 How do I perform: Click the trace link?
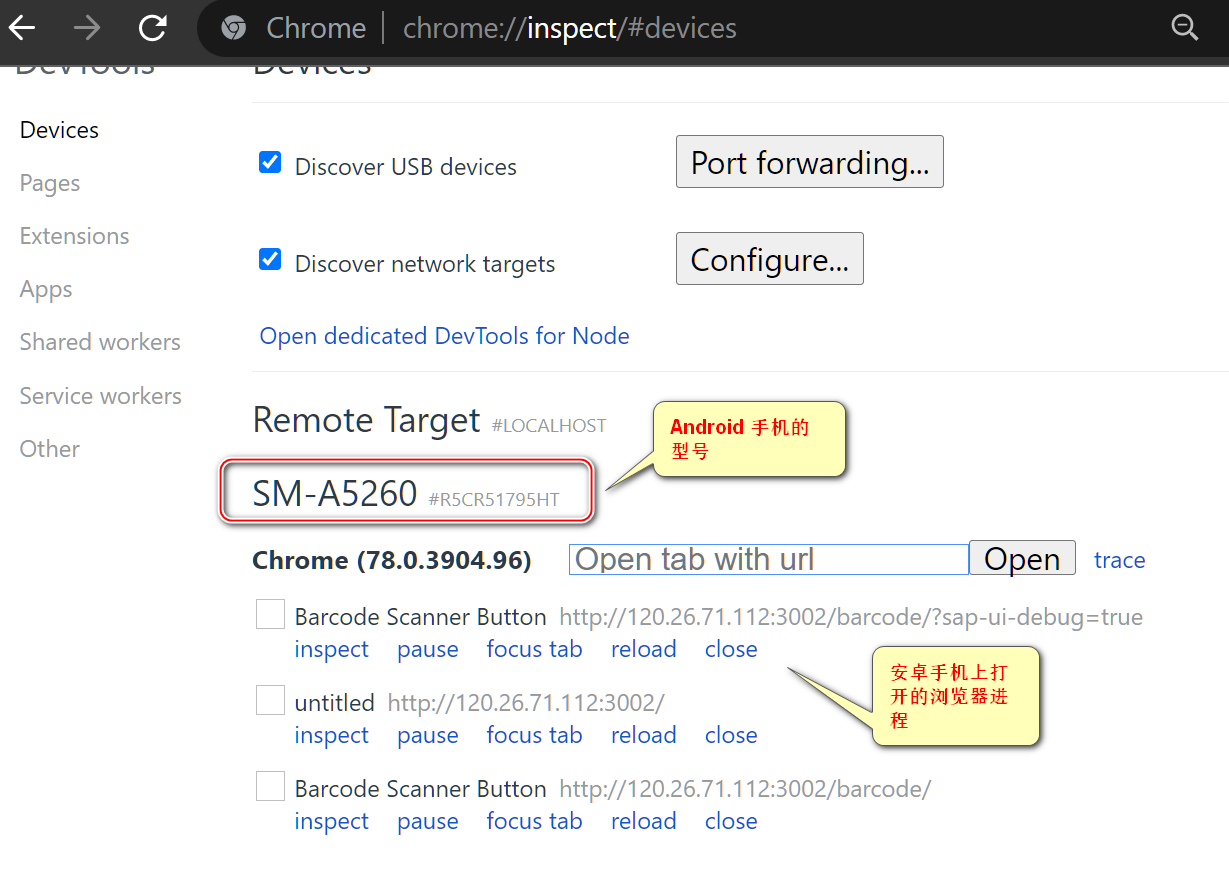(x=1120, y=560)
